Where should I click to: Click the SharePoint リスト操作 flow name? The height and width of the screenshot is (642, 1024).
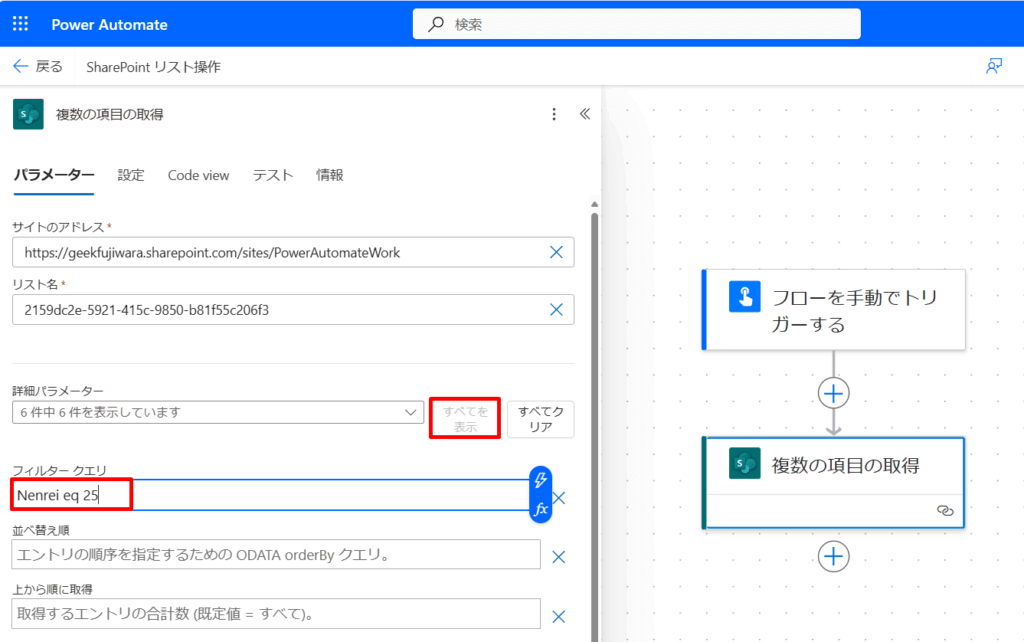tap(153, 67)
